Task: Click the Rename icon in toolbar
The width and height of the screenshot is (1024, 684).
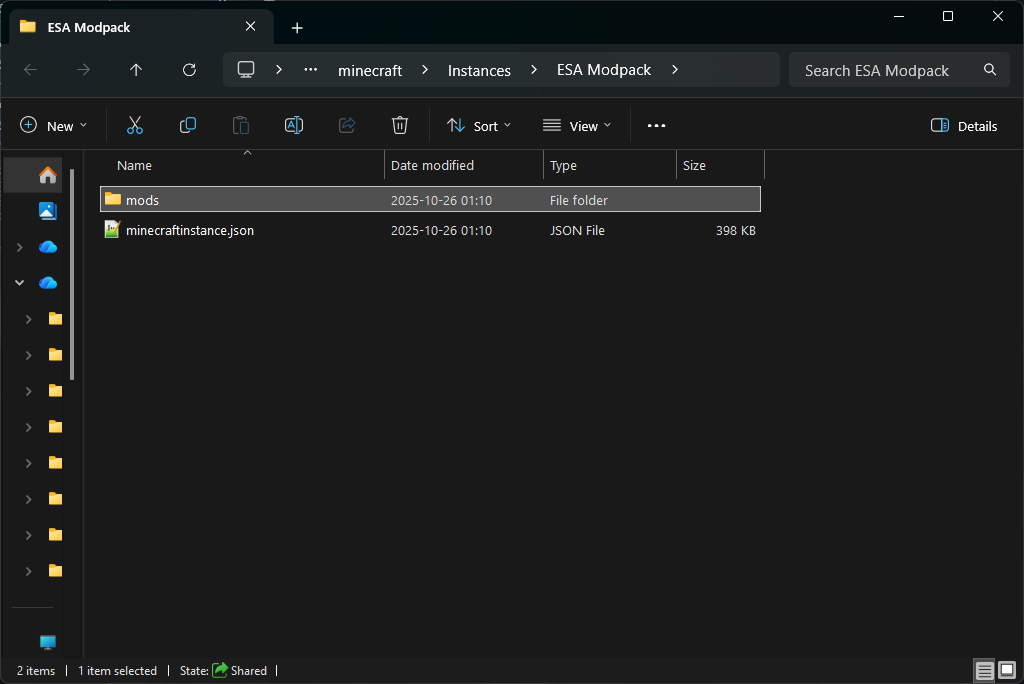Action: (294, 125)
